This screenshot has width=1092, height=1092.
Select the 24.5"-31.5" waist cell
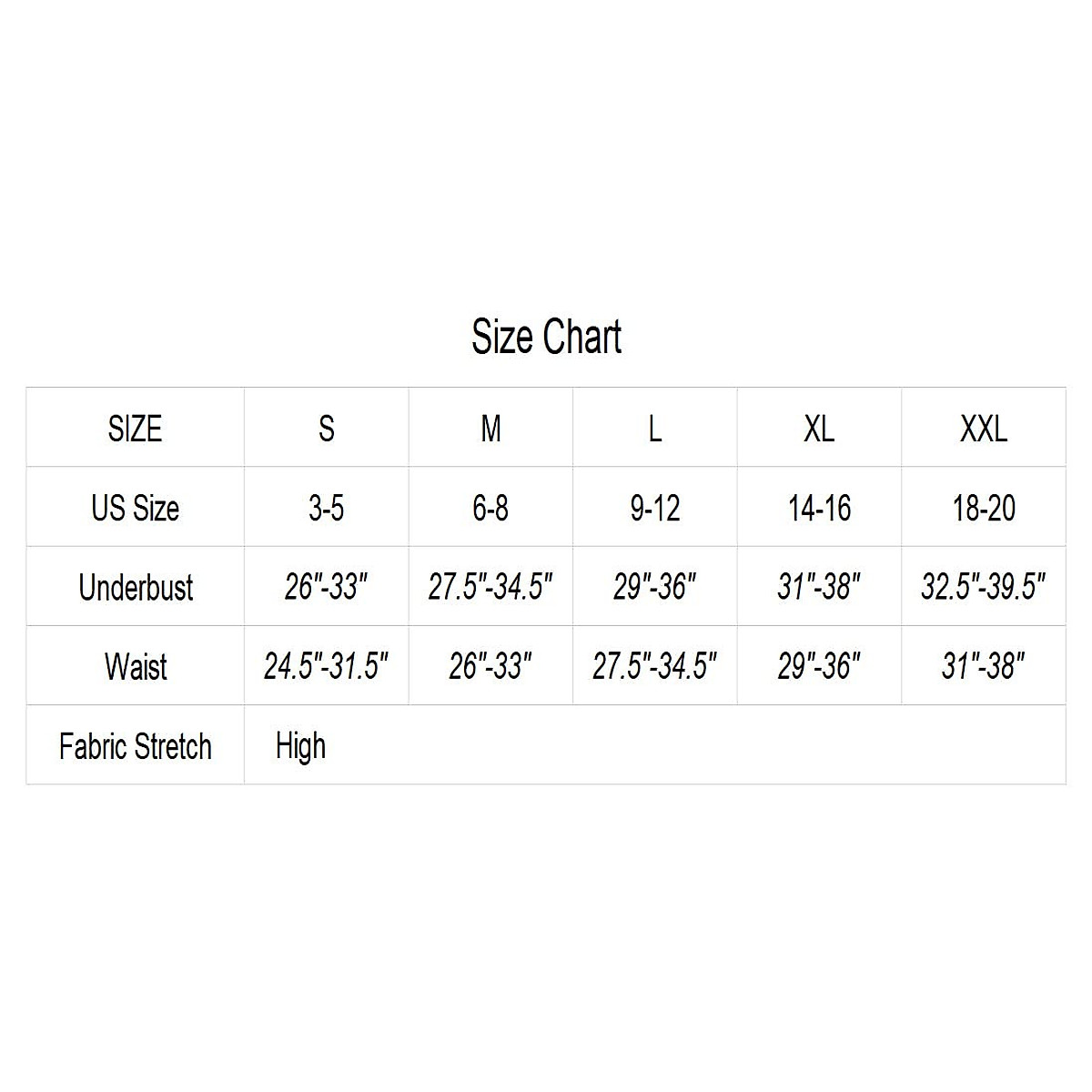click(326, 666)
